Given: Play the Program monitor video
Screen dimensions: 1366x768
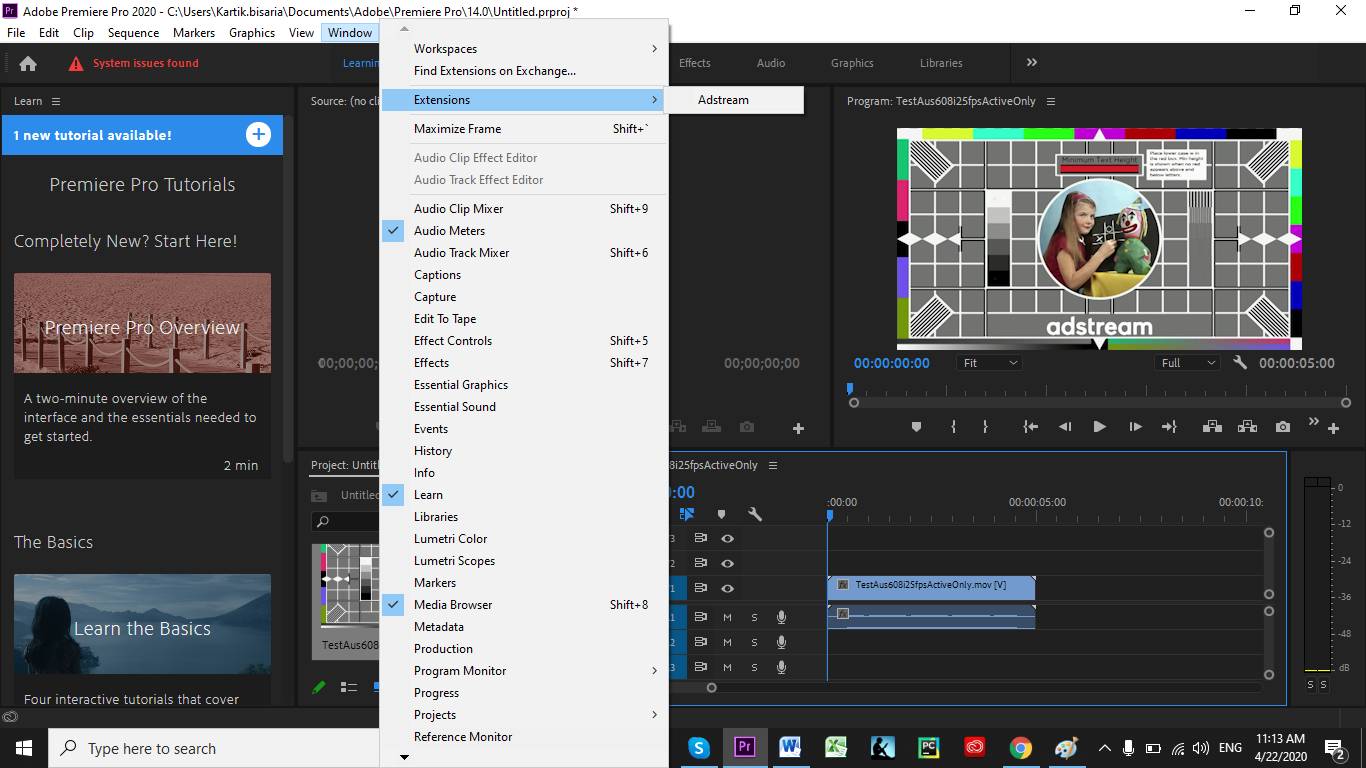Looking at the screenshot, I should click(x=1099, y=427).
